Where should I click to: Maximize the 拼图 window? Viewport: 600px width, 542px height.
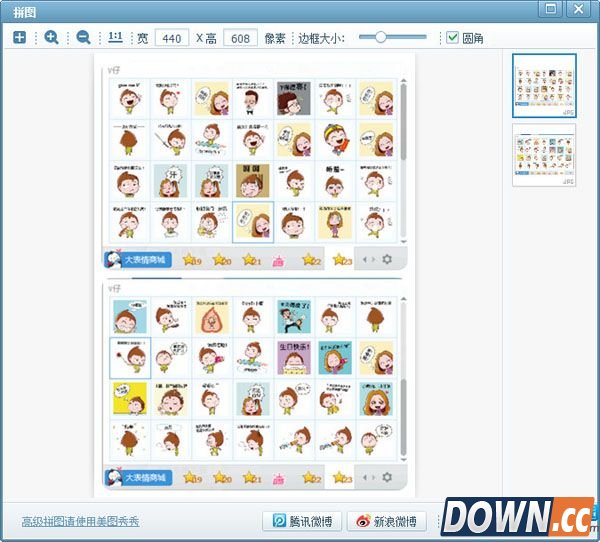pyautogui.click(x=551, y=9)
